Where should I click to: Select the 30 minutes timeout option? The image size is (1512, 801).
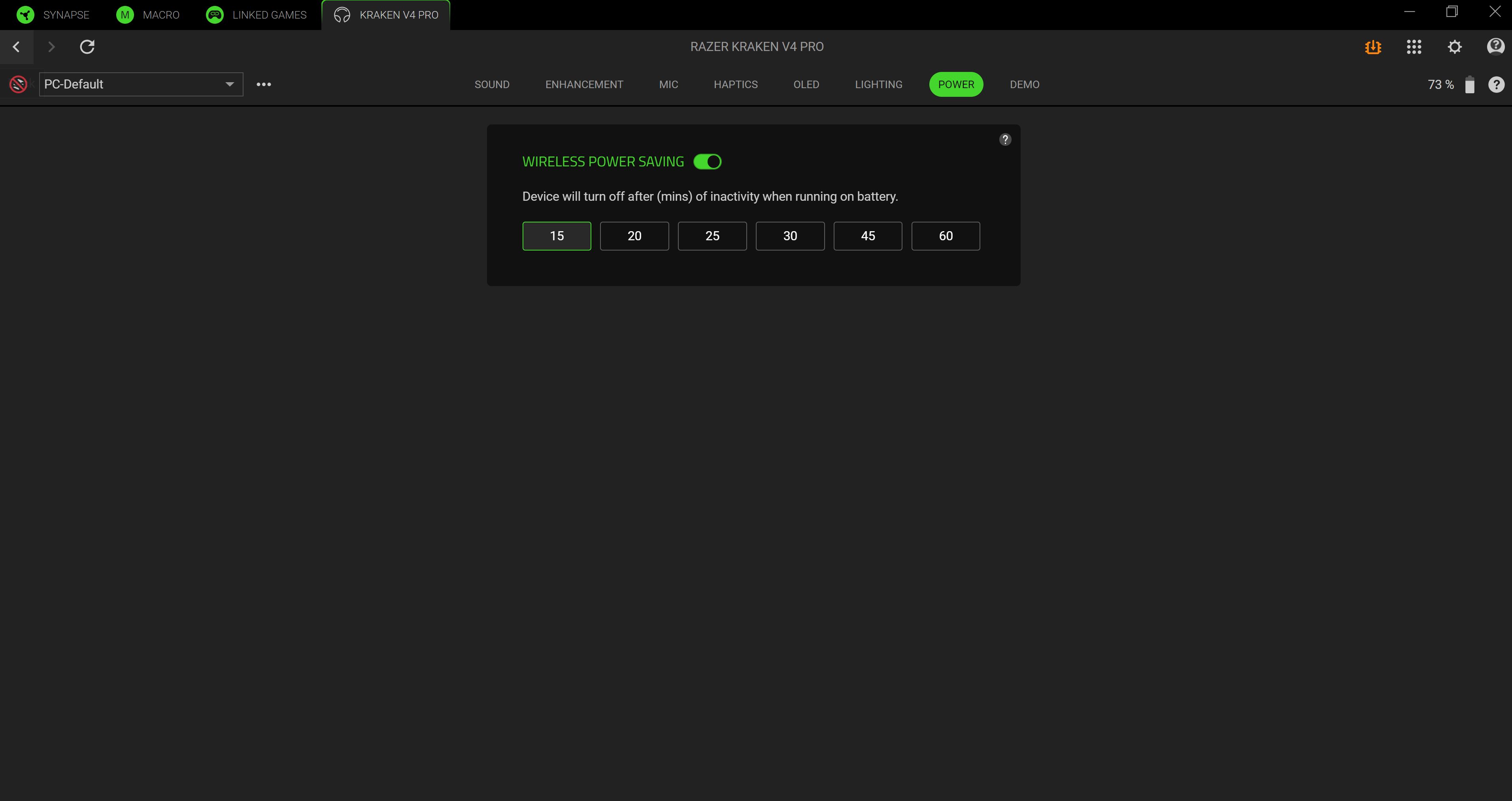click(789, 236)
